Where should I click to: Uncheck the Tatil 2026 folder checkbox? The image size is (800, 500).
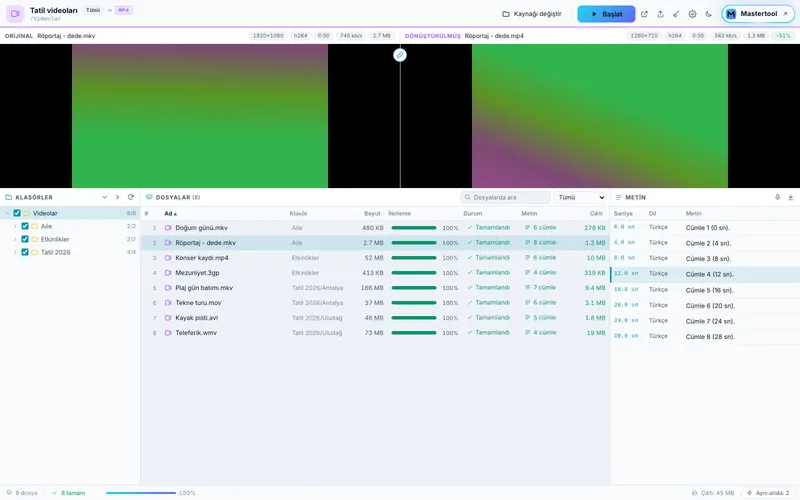tap(24, 252)
